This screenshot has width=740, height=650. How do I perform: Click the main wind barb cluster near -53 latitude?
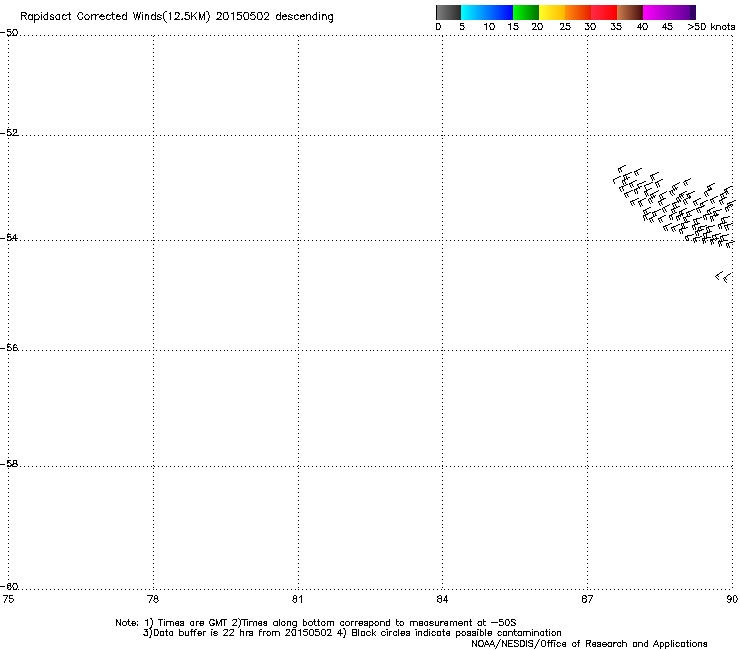pos(675,207)
